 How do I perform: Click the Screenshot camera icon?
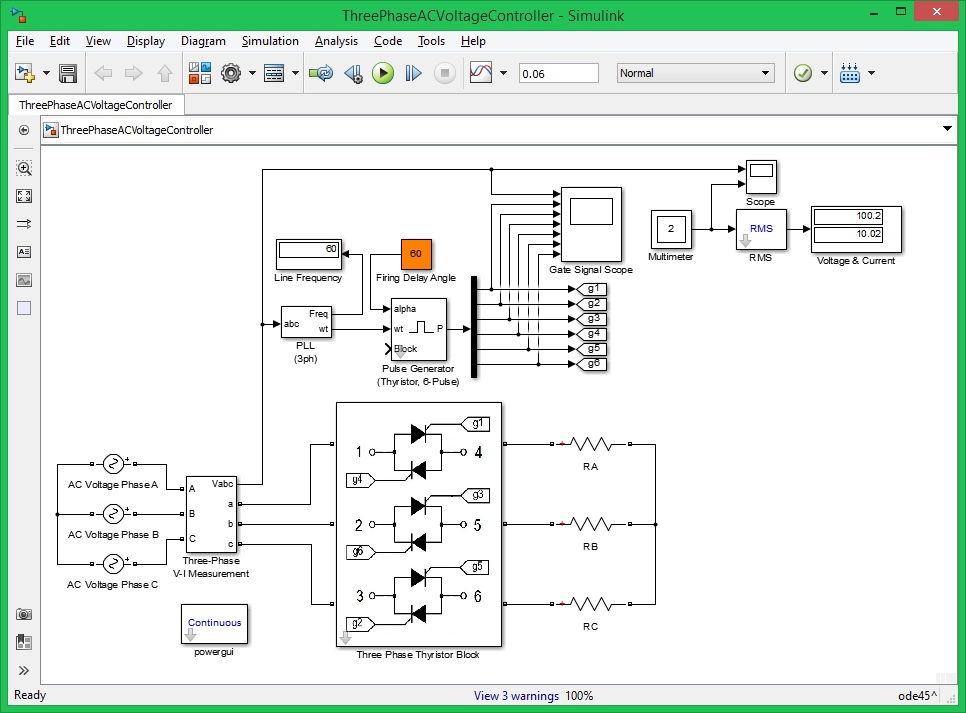click(x=24, y=614)
